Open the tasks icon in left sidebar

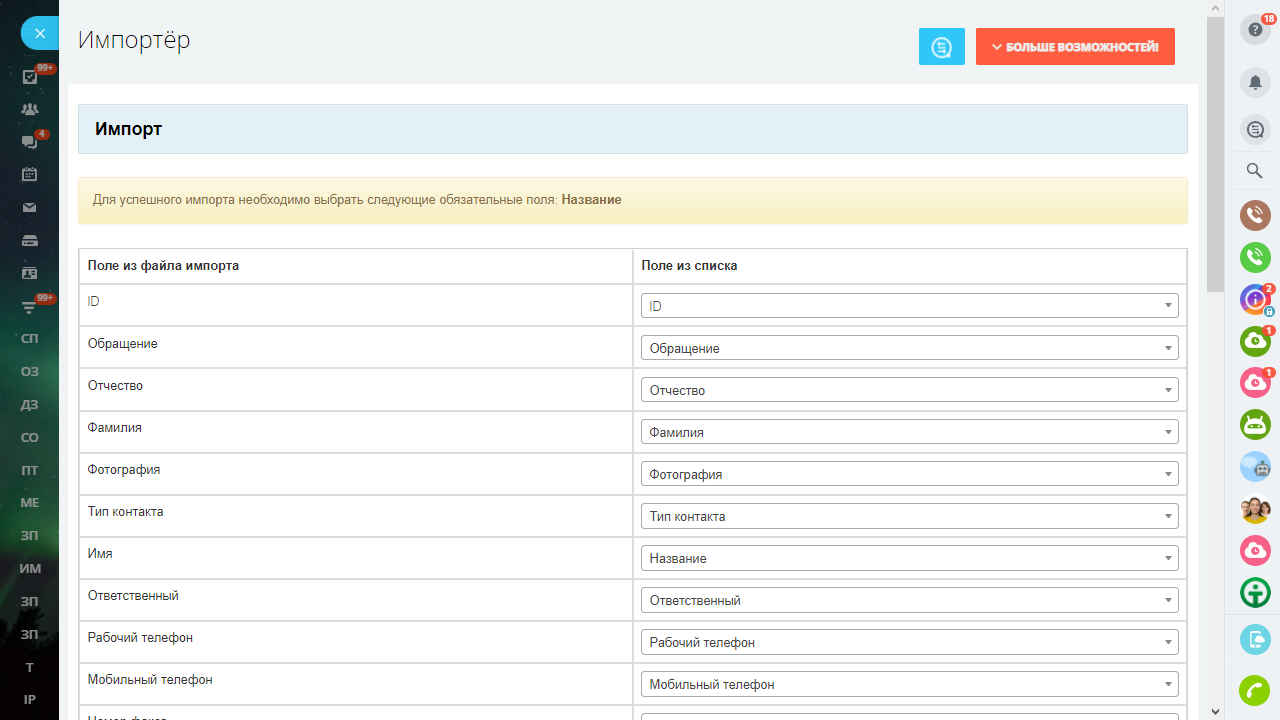point(30,77)
